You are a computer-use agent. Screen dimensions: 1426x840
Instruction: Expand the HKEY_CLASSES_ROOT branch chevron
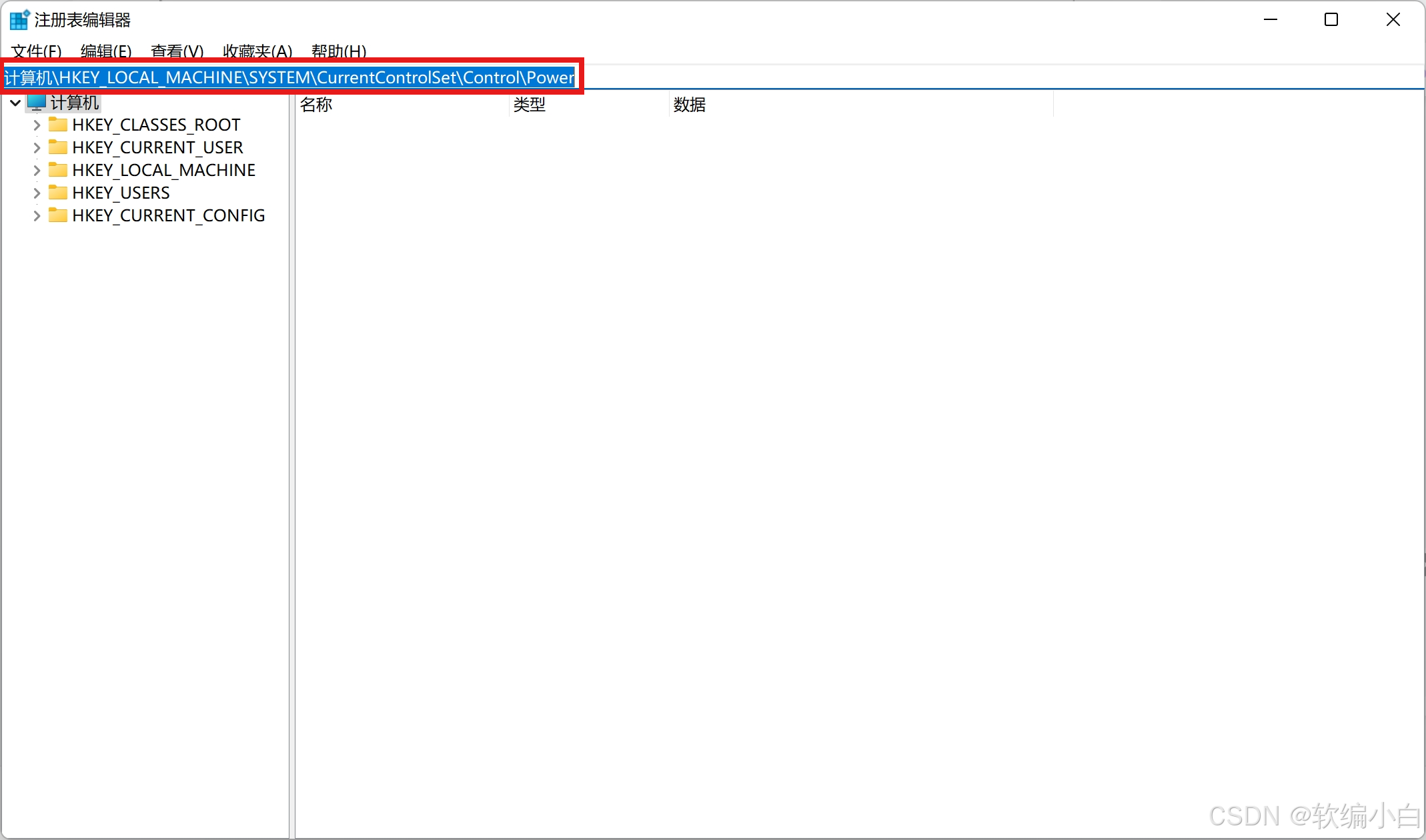37,125
